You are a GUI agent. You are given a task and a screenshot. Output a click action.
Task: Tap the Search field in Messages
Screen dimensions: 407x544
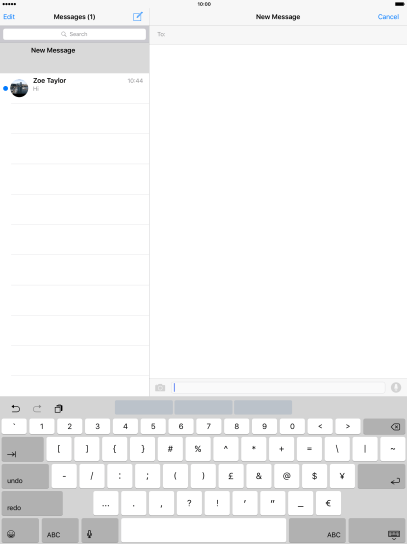pyautogui.click(x=74, y=34)
